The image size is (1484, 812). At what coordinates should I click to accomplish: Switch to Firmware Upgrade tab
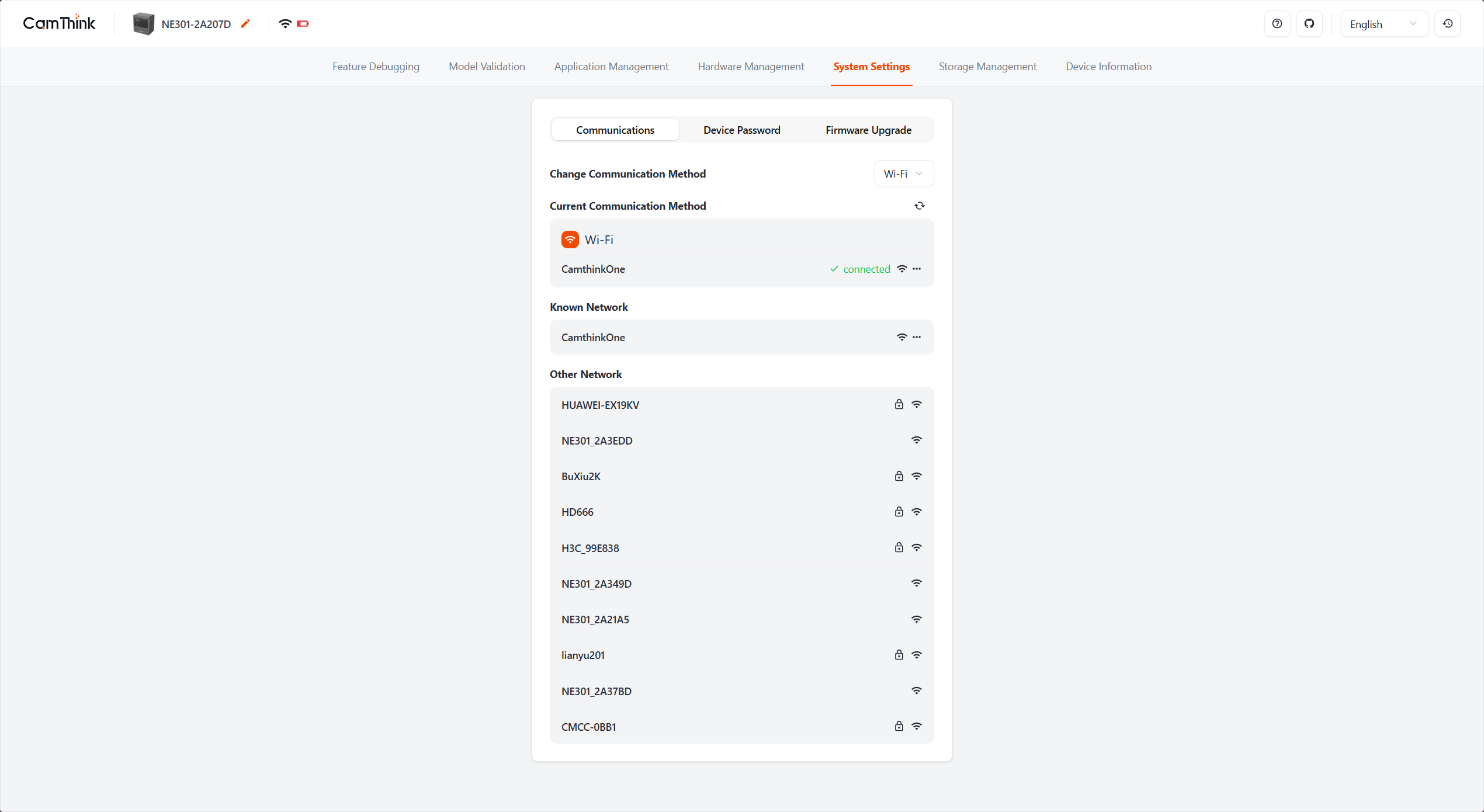868,130
